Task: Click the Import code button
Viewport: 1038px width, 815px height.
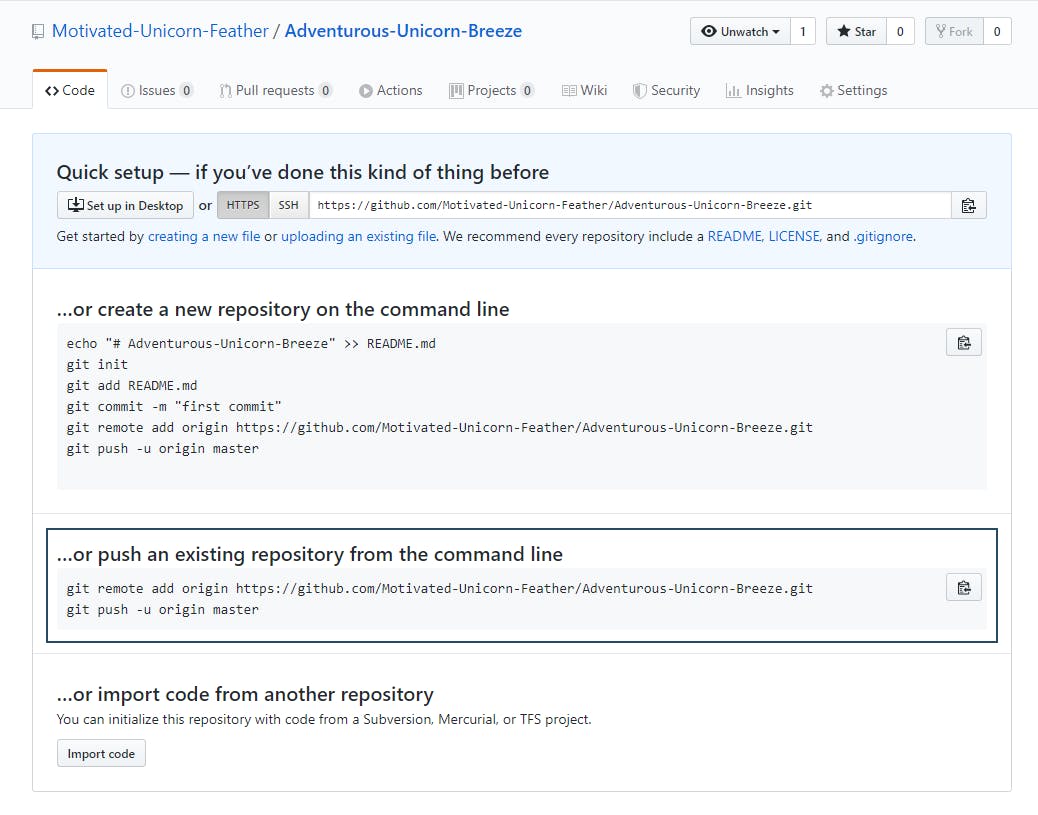Action: click(x=101, y=753)
